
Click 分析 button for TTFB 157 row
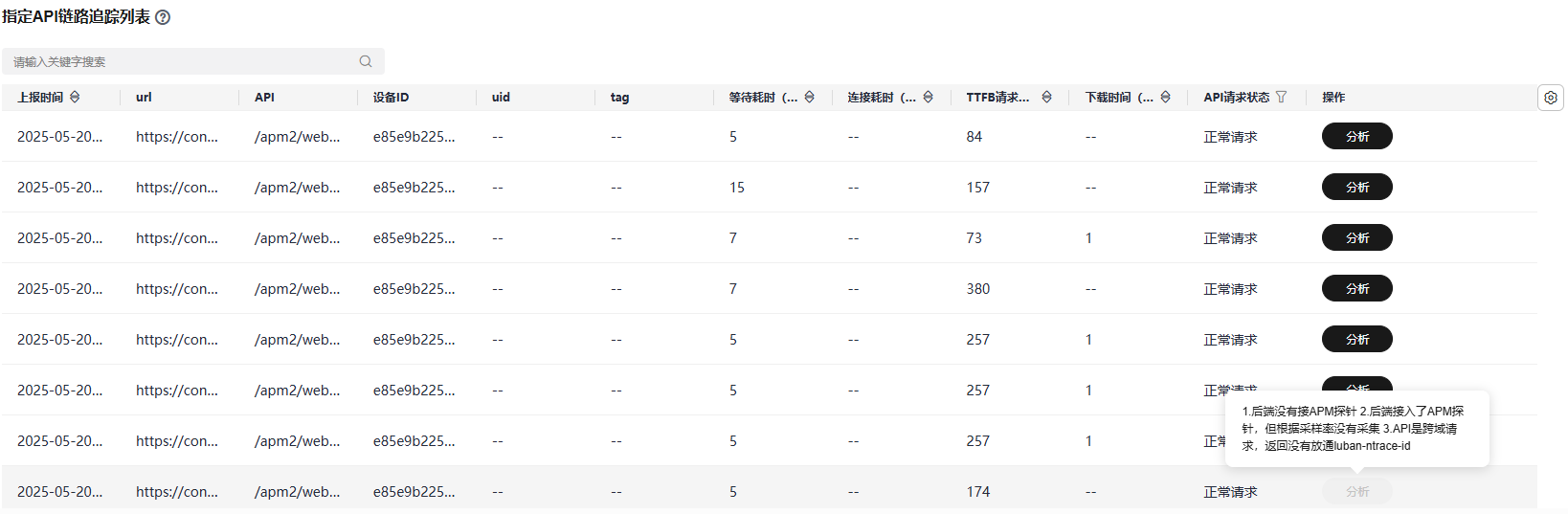point(1356,187)
